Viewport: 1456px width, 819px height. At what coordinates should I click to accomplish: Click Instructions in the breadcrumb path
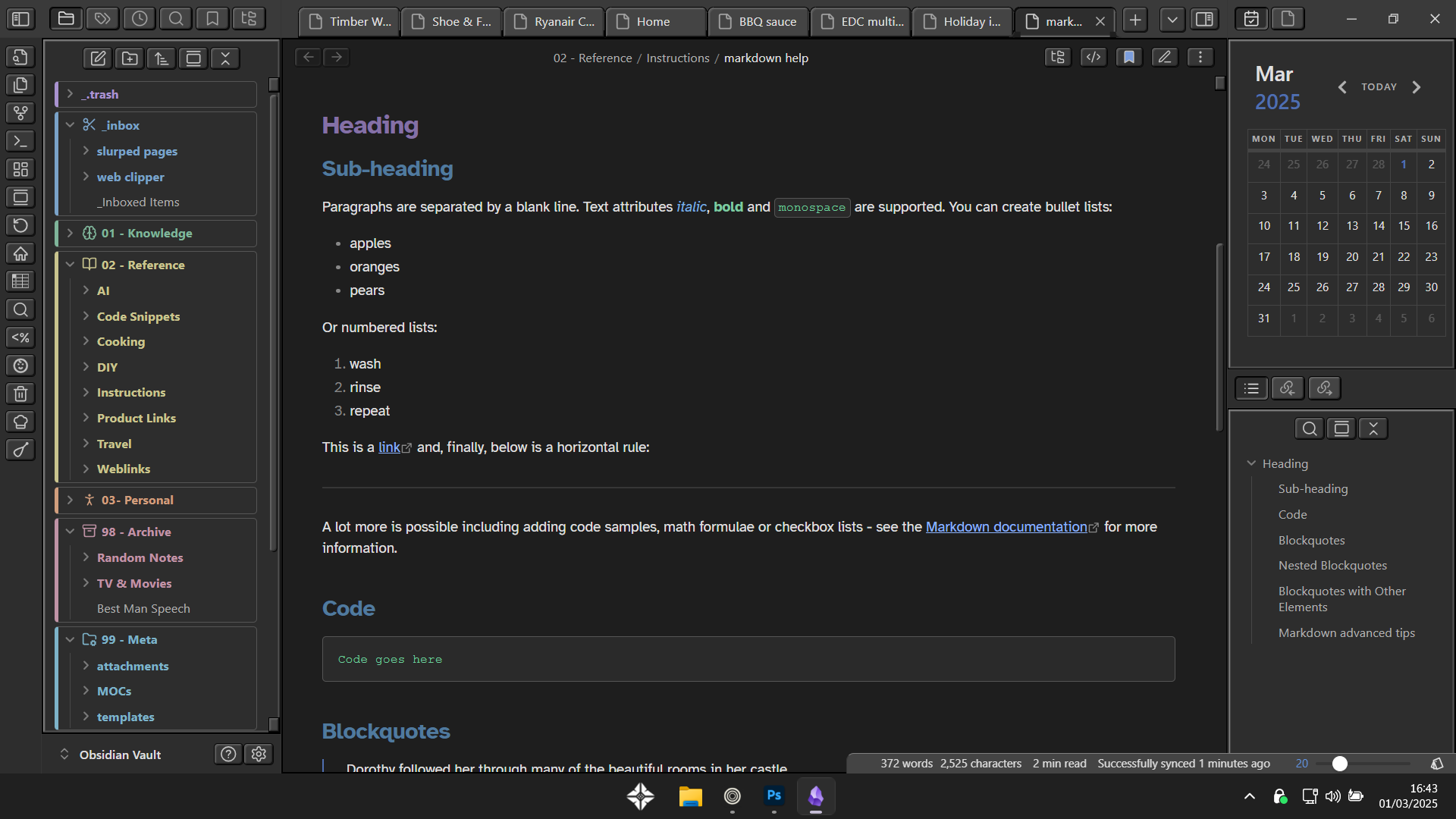pos(678,58)
